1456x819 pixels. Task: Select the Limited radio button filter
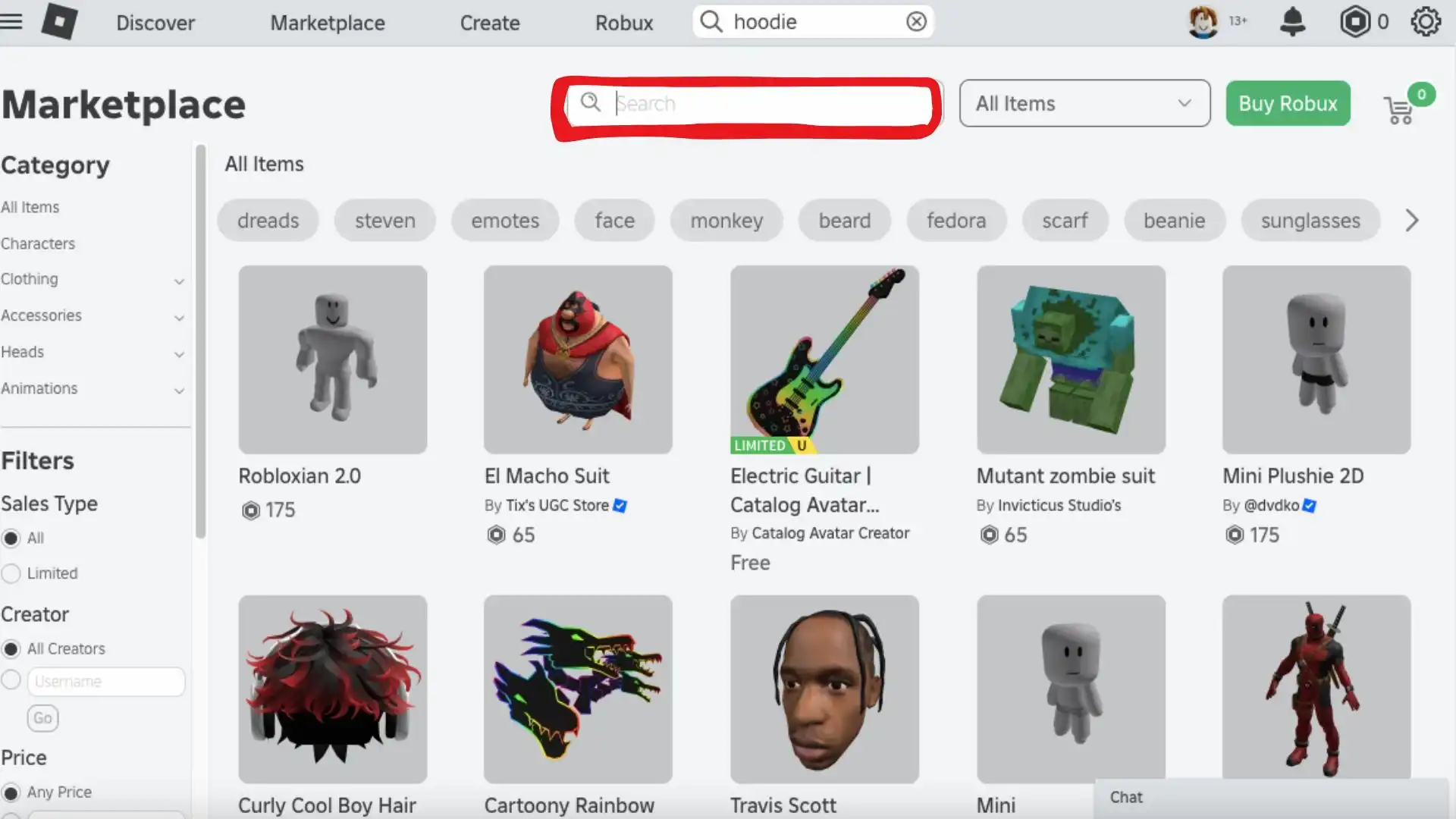(11, 573)
